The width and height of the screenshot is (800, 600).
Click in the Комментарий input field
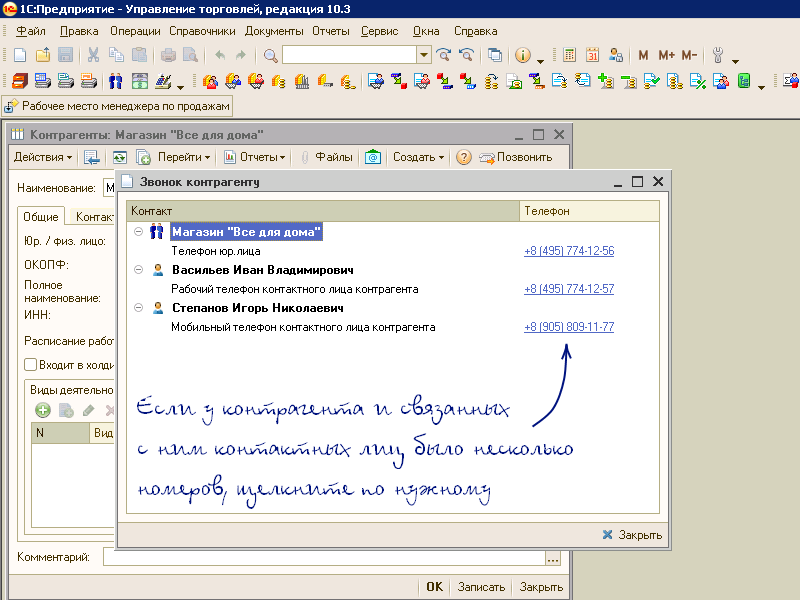click(324, 557)
